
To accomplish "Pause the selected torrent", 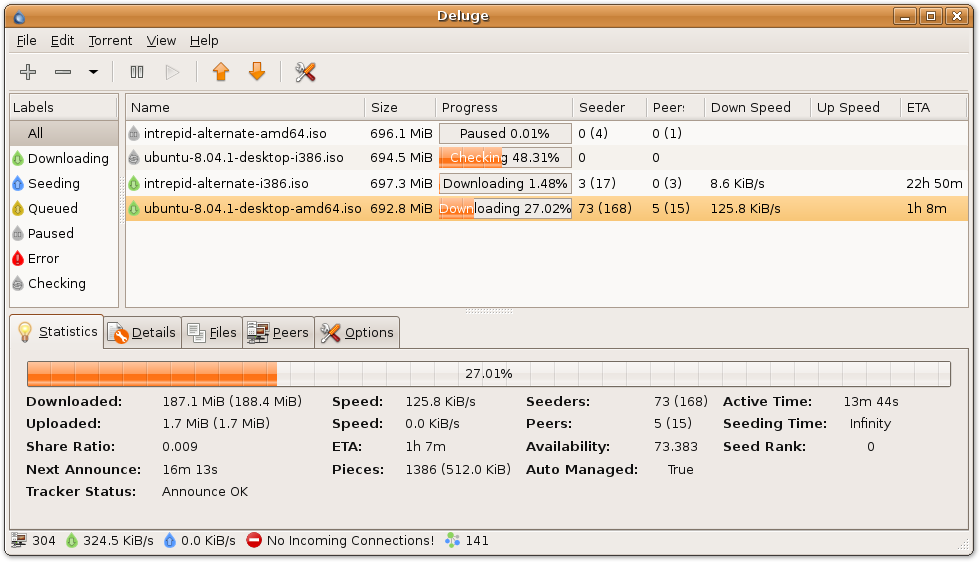I will [137, 72].
